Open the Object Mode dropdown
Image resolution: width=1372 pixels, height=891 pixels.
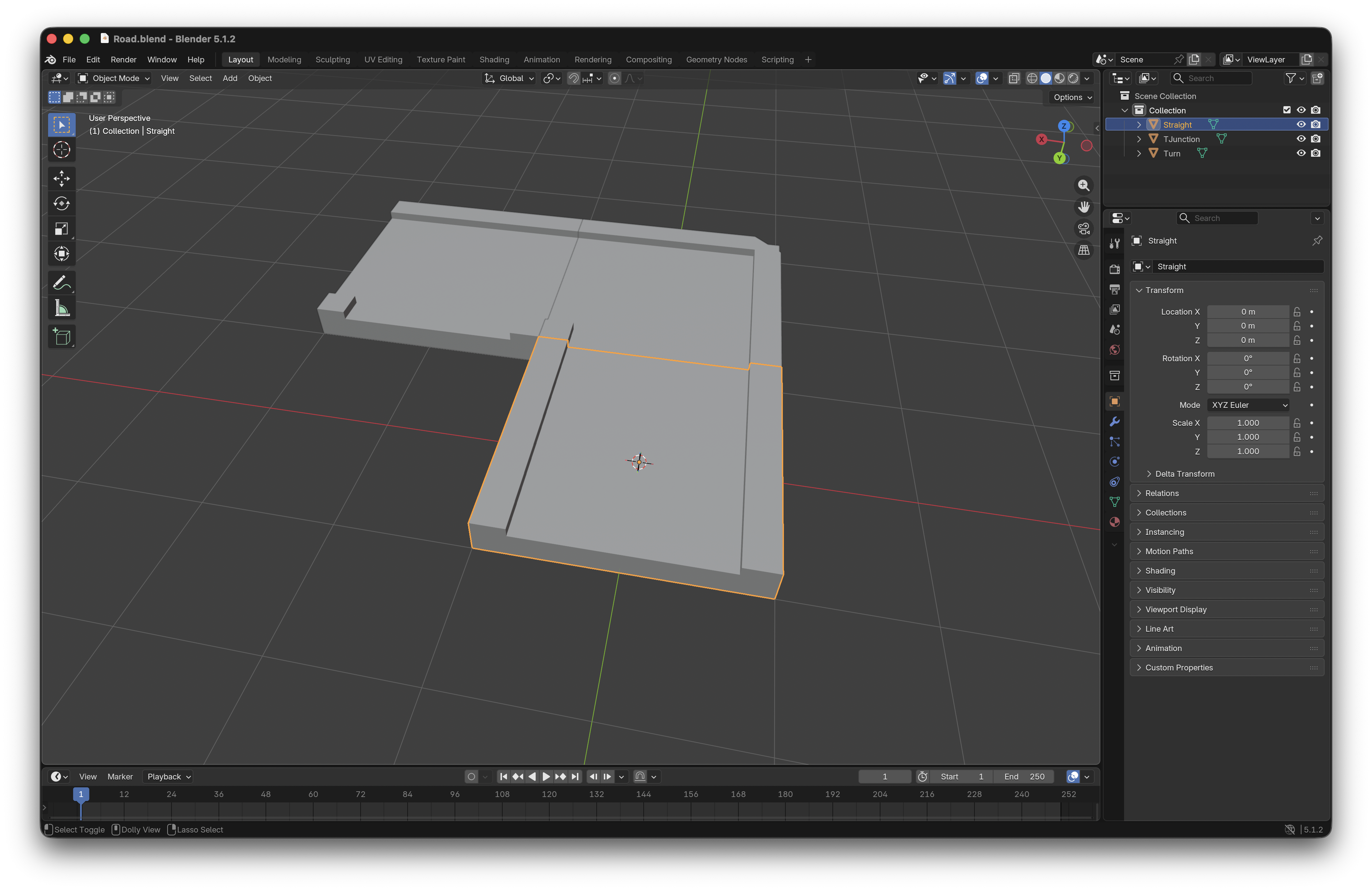[x=114, y=79]
